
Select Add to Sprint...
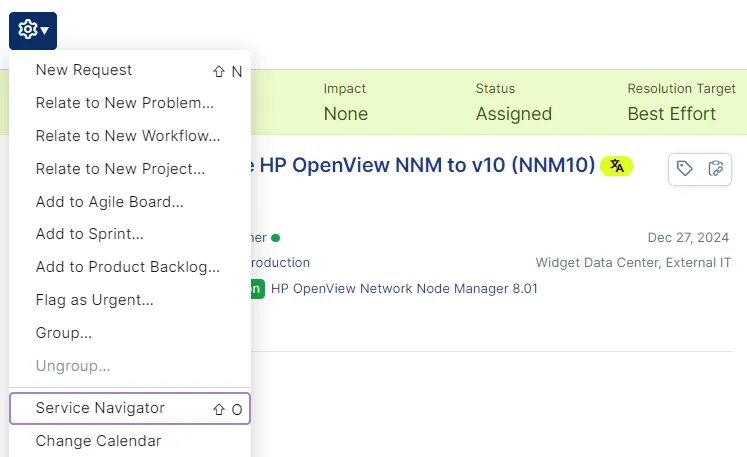click(130, 234)
